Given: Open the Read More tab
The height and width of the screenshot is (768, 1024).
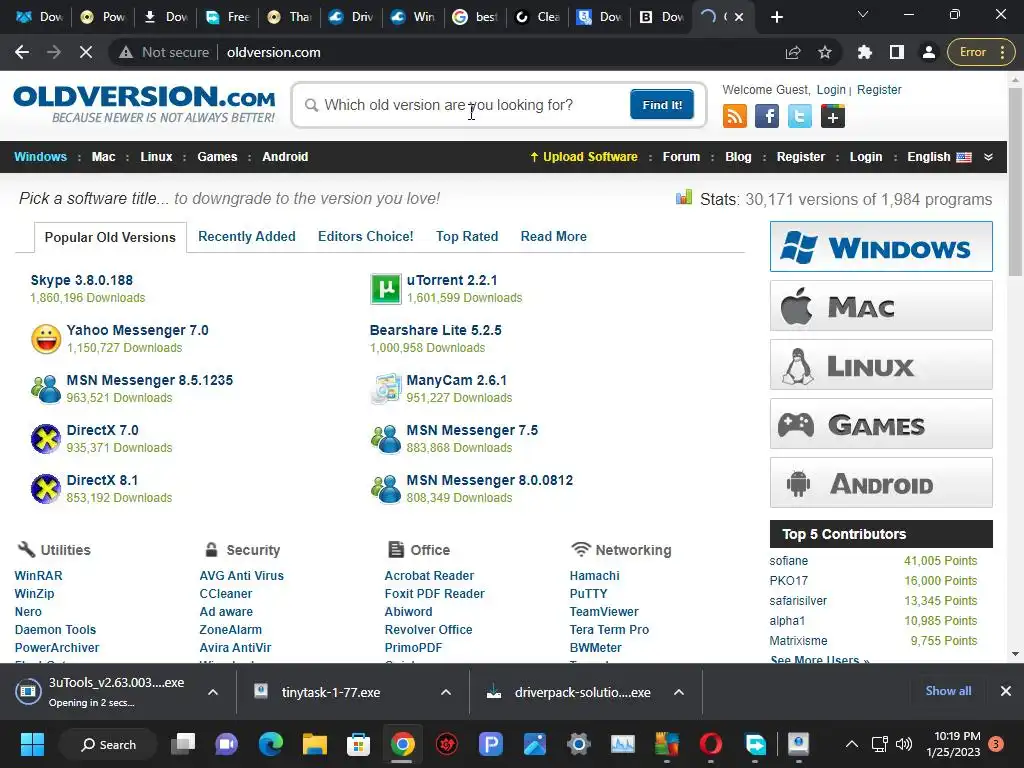Looking at the screenshot, I should click(x=554, y=236).
